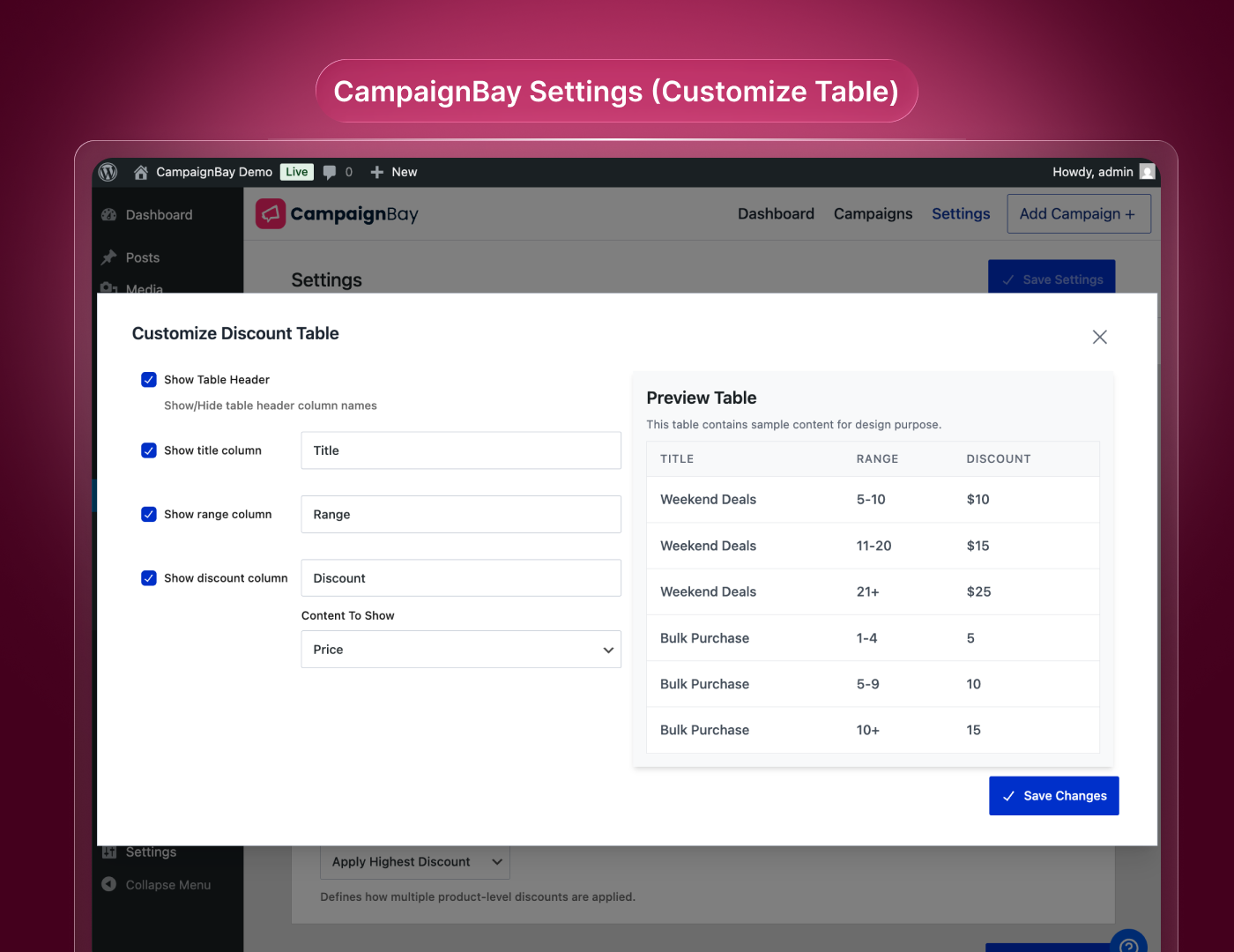The image size is (1234, 952).
Task: Open the comments bubble icon
Action: (330, 172)
